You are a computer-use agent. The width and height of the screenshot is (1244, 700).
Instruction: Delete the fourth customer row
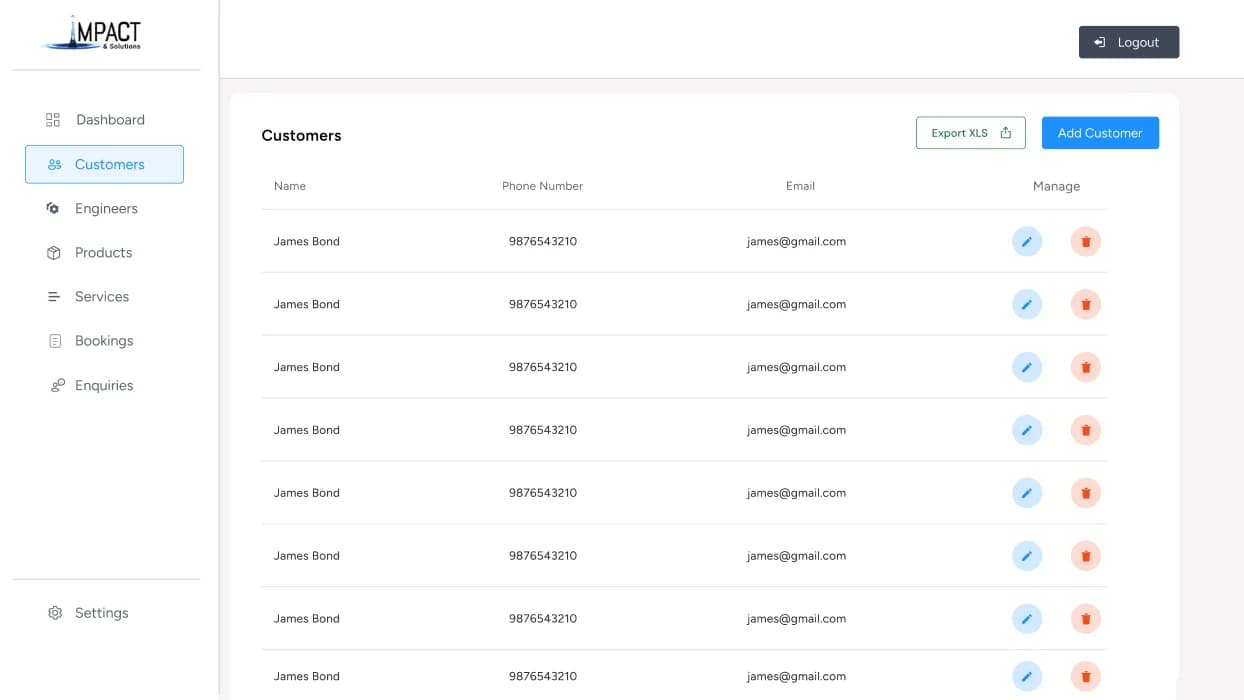tap(1086, 430)
